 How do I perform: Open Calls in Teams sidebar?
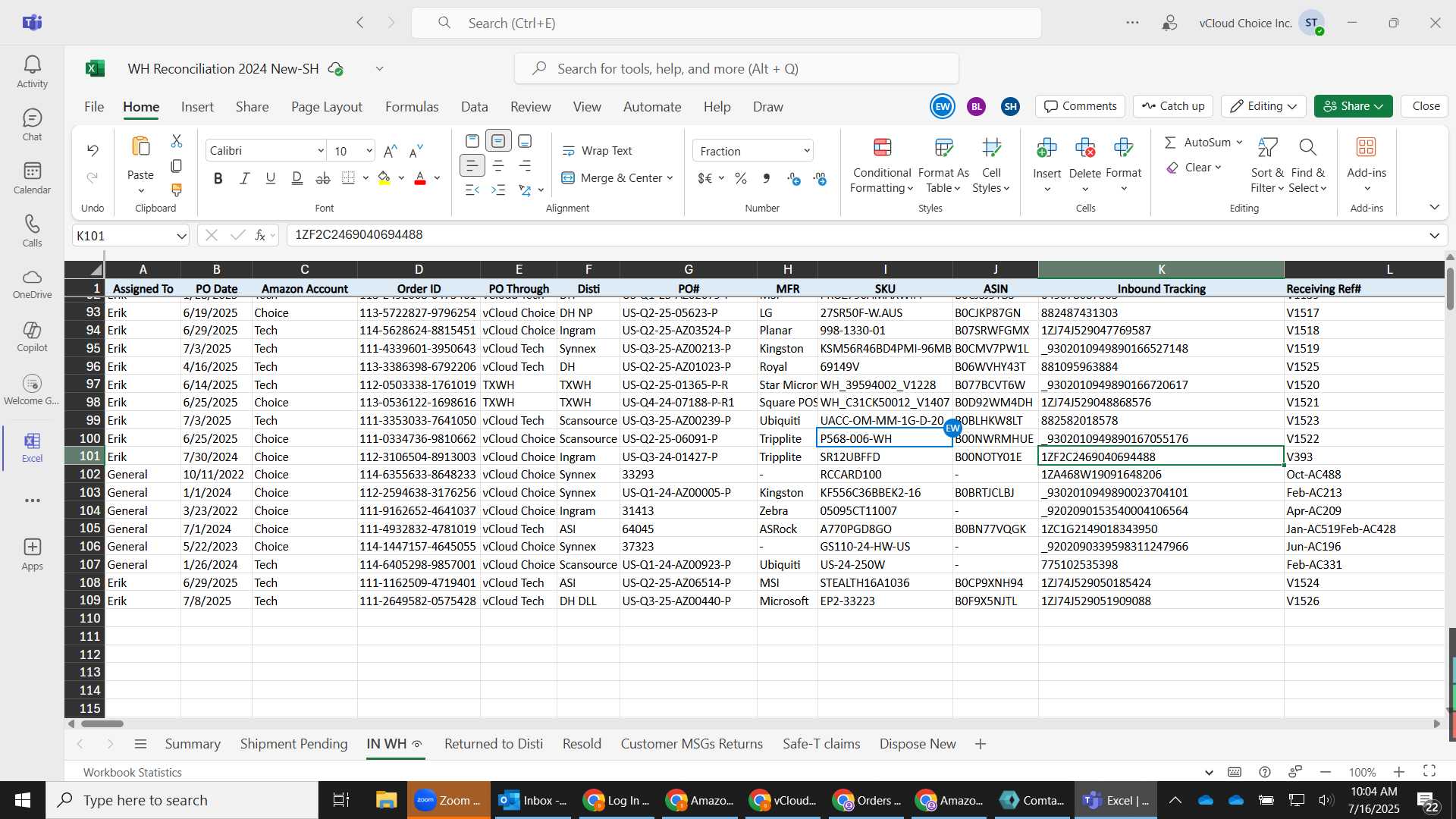pyautogui.click(x=32, y=231)
